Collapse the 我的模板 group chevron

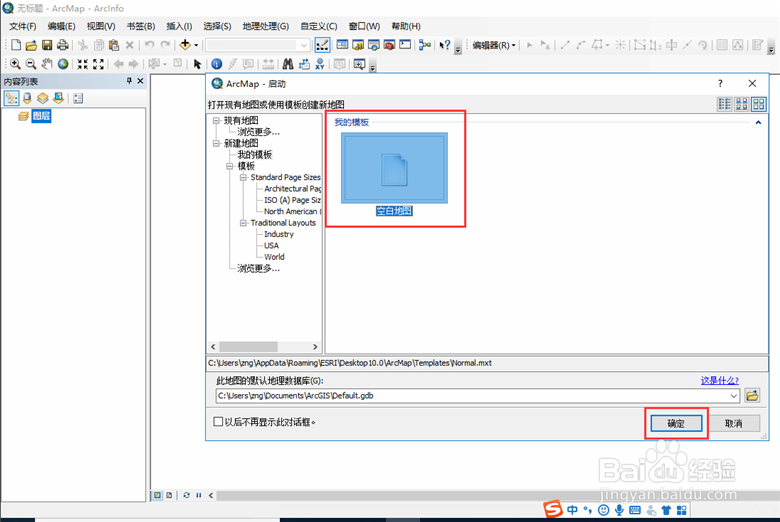758,122
